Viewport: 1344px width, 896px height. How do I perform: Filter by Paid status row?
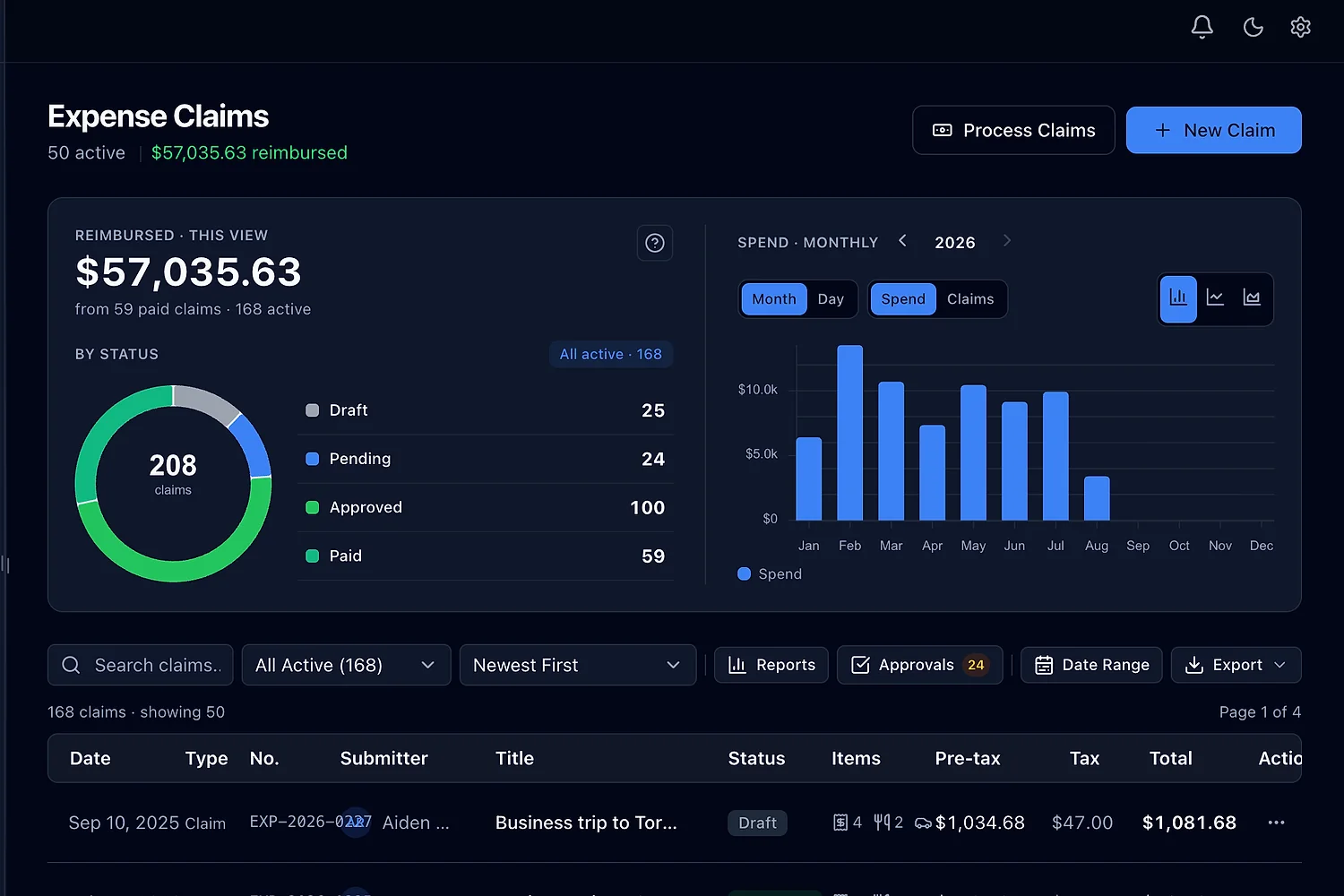pos(485,556)
